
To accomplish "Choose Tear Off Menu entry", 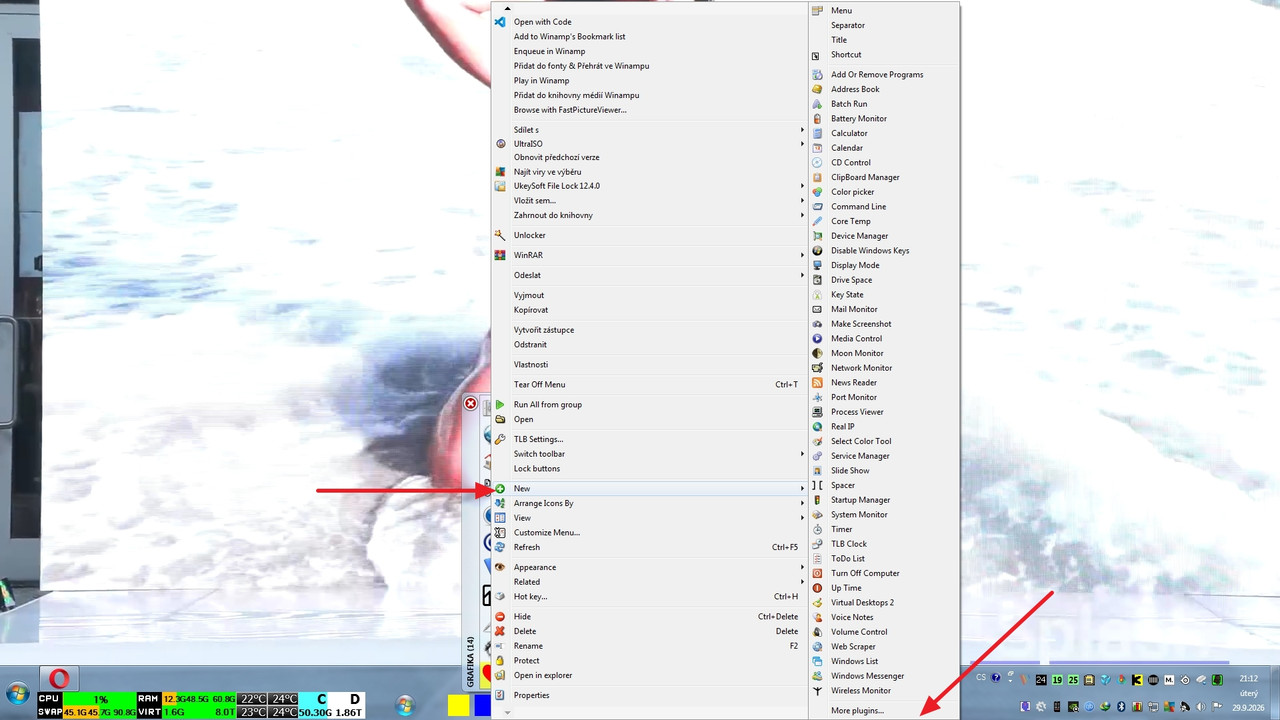I will pos(649,384).
